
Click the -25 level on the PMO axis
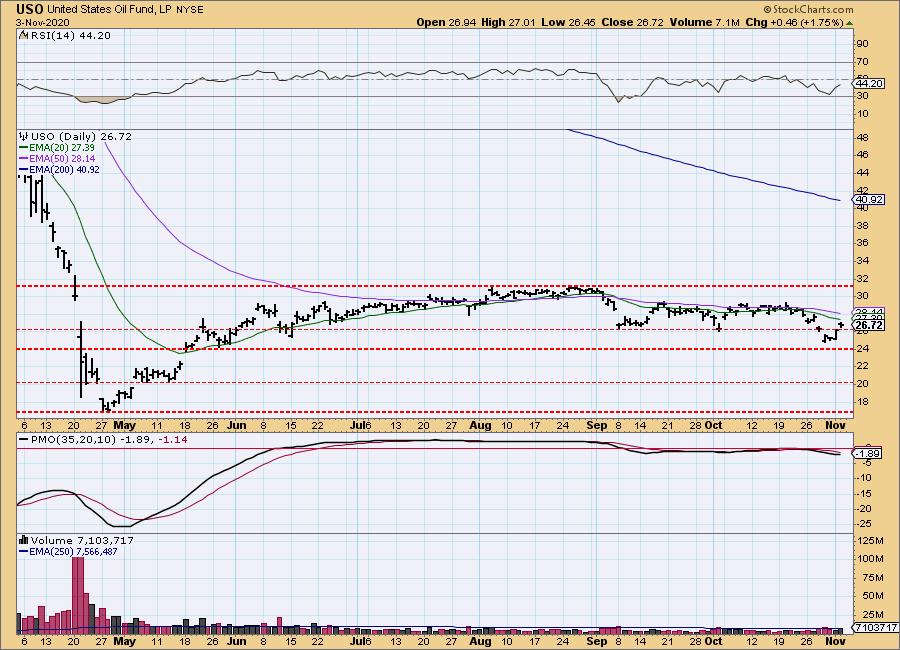coord(865,524)
